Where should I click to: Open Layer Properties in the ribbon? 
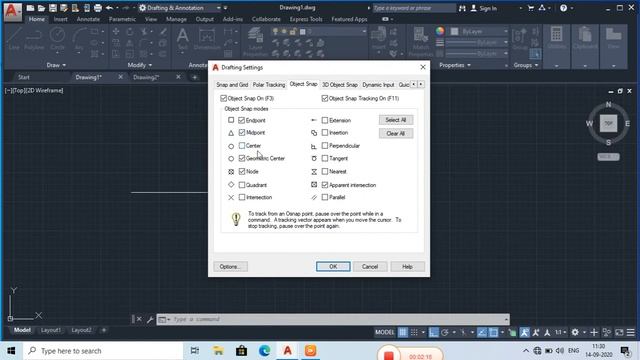pyautogui.click(x=256, y=41)
